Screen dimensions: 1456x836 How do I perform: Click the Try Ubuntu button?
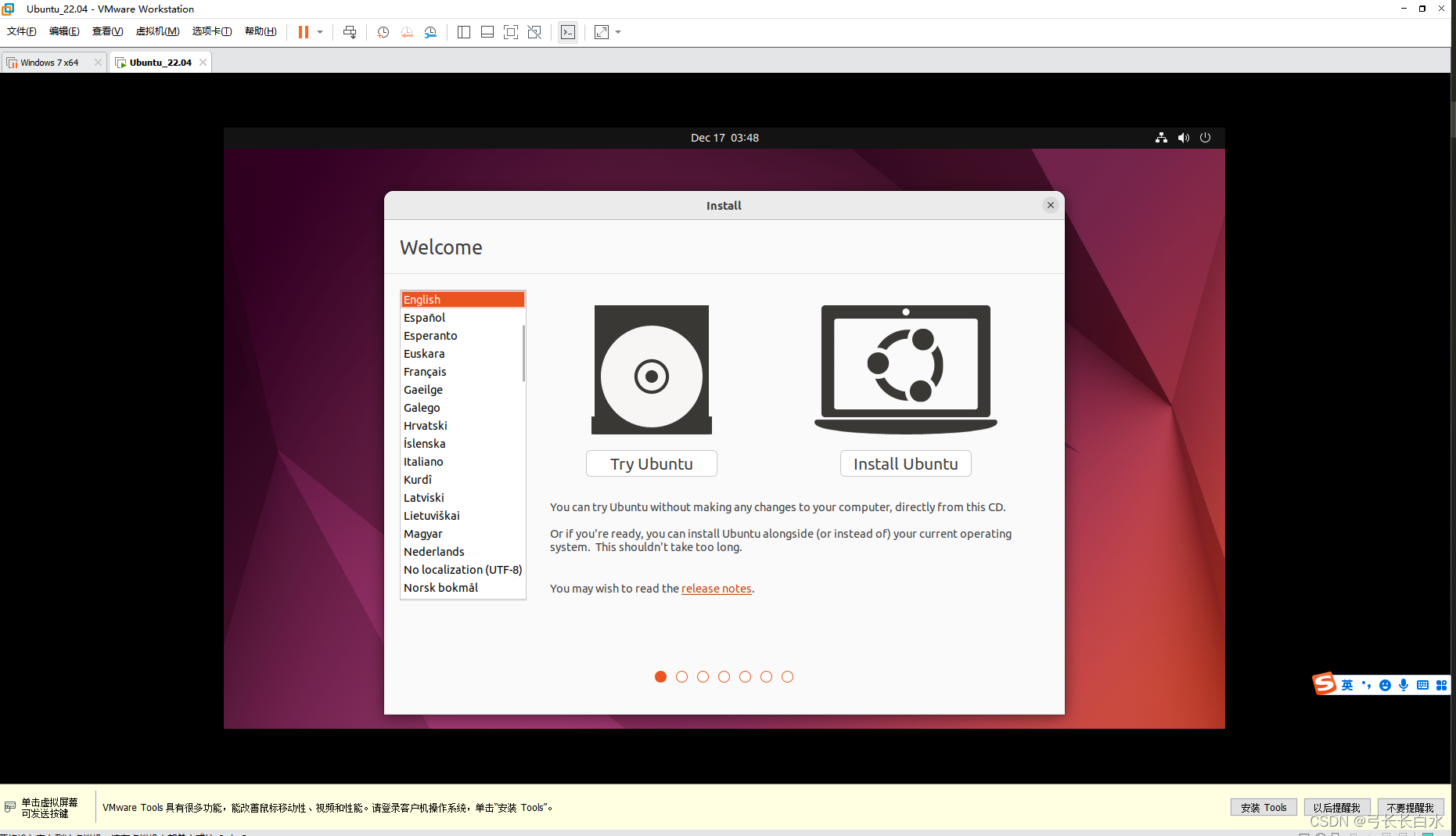point(652,463)
